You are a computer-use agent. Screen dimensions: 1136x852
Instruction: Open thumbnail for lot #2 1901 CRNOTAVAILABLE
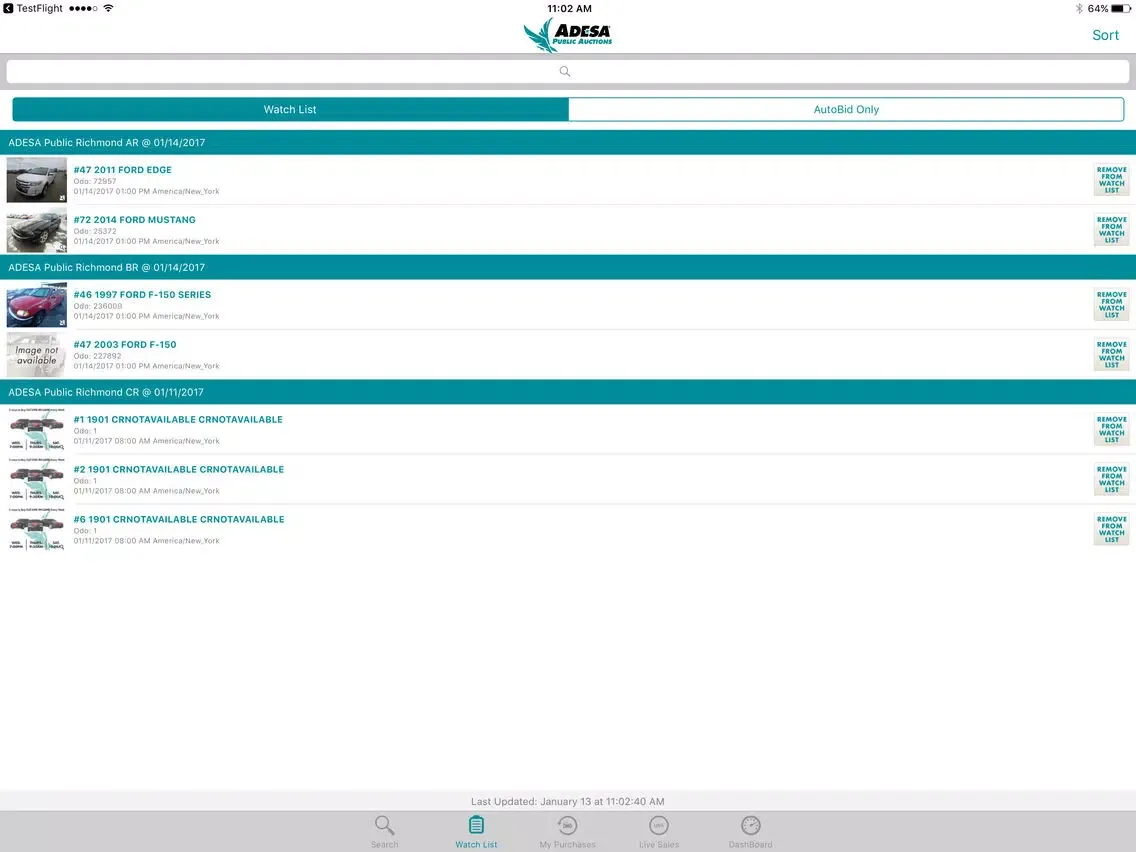click(x=36, y=479)
